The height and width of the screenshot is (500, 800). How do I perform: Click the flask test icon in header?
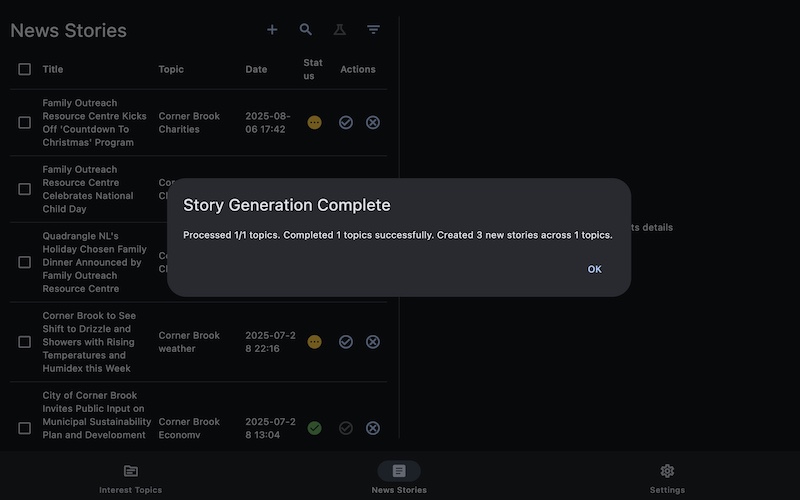(x=339, y=30)
